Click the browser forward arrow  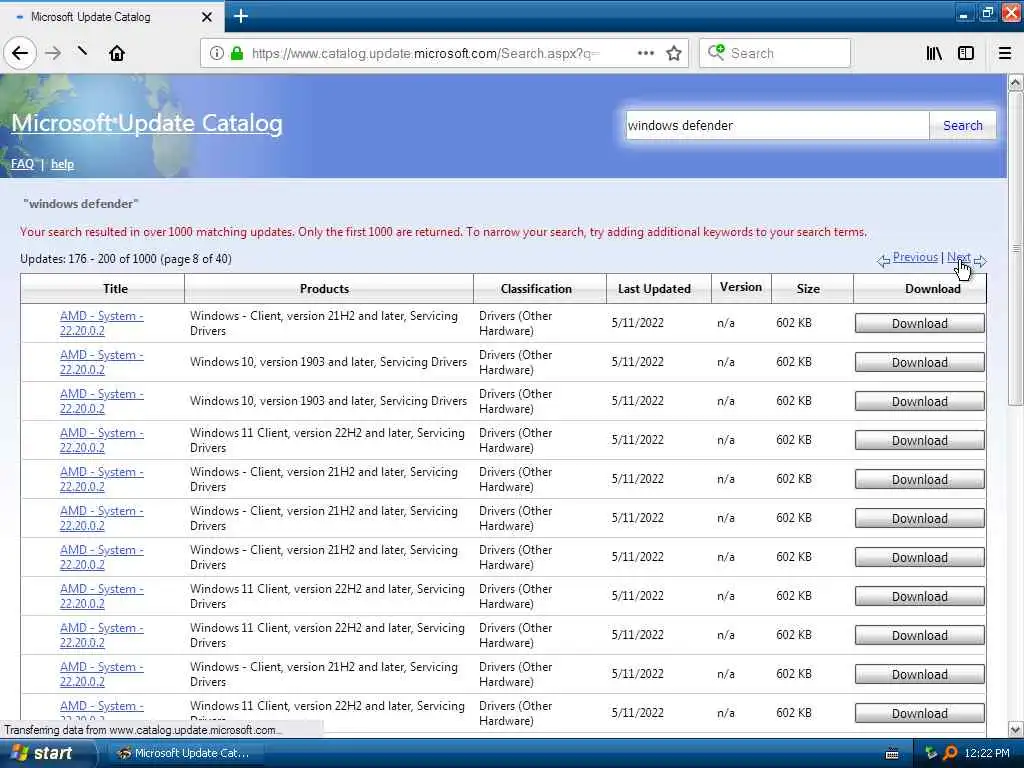(54, 53)
